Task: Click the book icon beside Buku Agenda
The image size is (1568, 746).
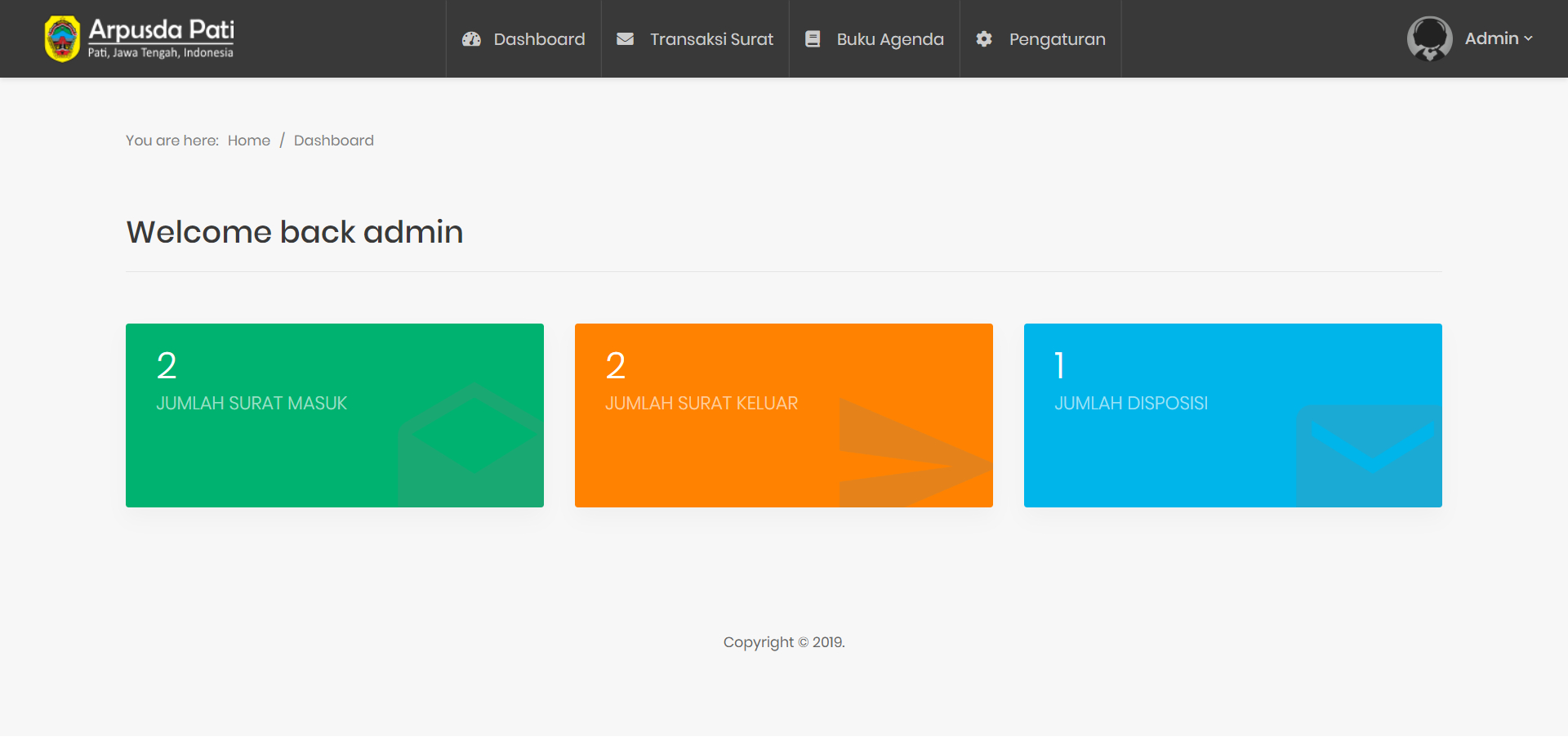Action: point(813,39)
